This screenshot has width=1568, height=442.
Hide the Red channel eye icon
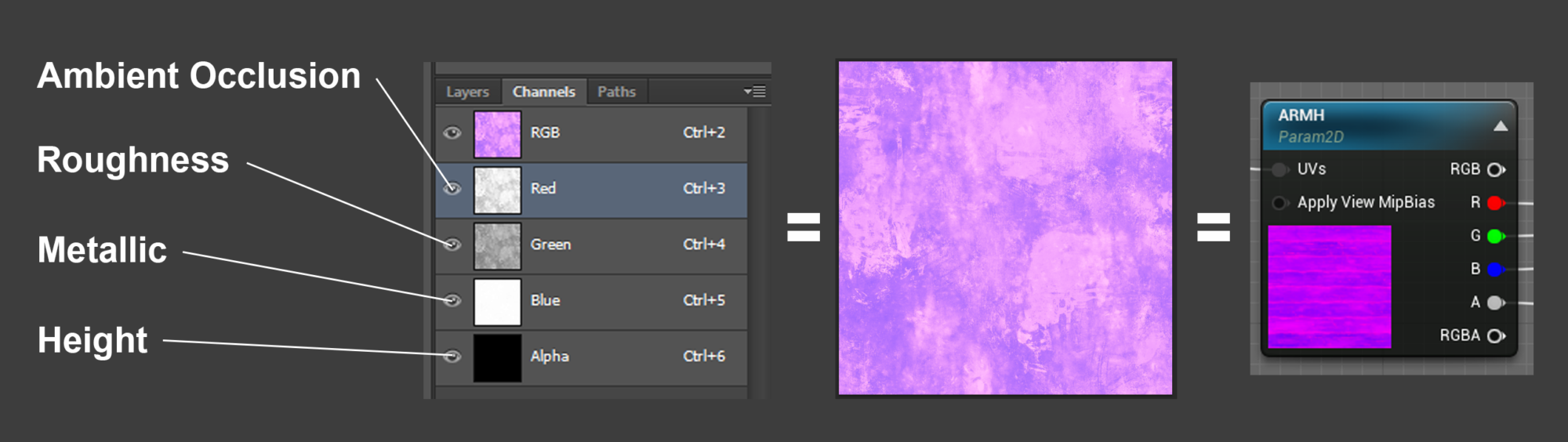[452, 189]
